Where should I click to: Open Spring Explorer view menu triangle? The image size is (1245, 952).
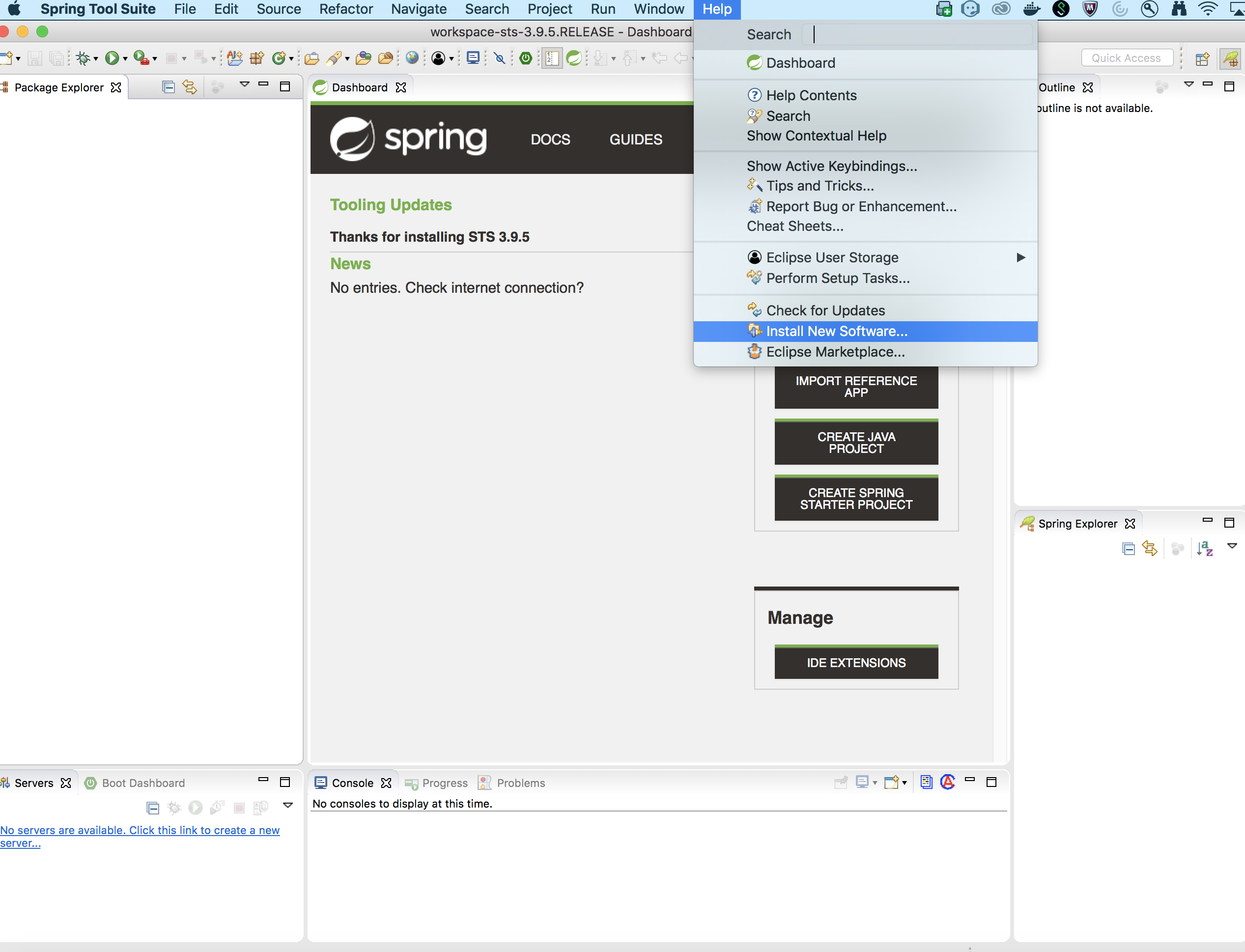click(x=1232, y=546)
